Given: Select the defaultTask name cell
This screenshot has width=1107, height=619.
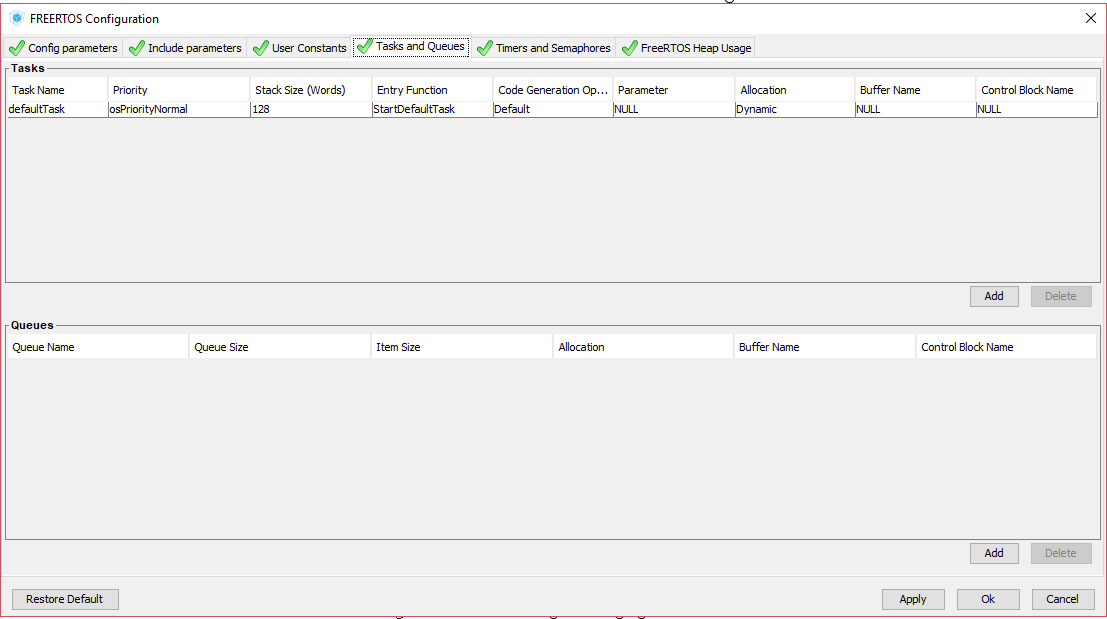Looking at the screenshot, I should pos(57,109).
